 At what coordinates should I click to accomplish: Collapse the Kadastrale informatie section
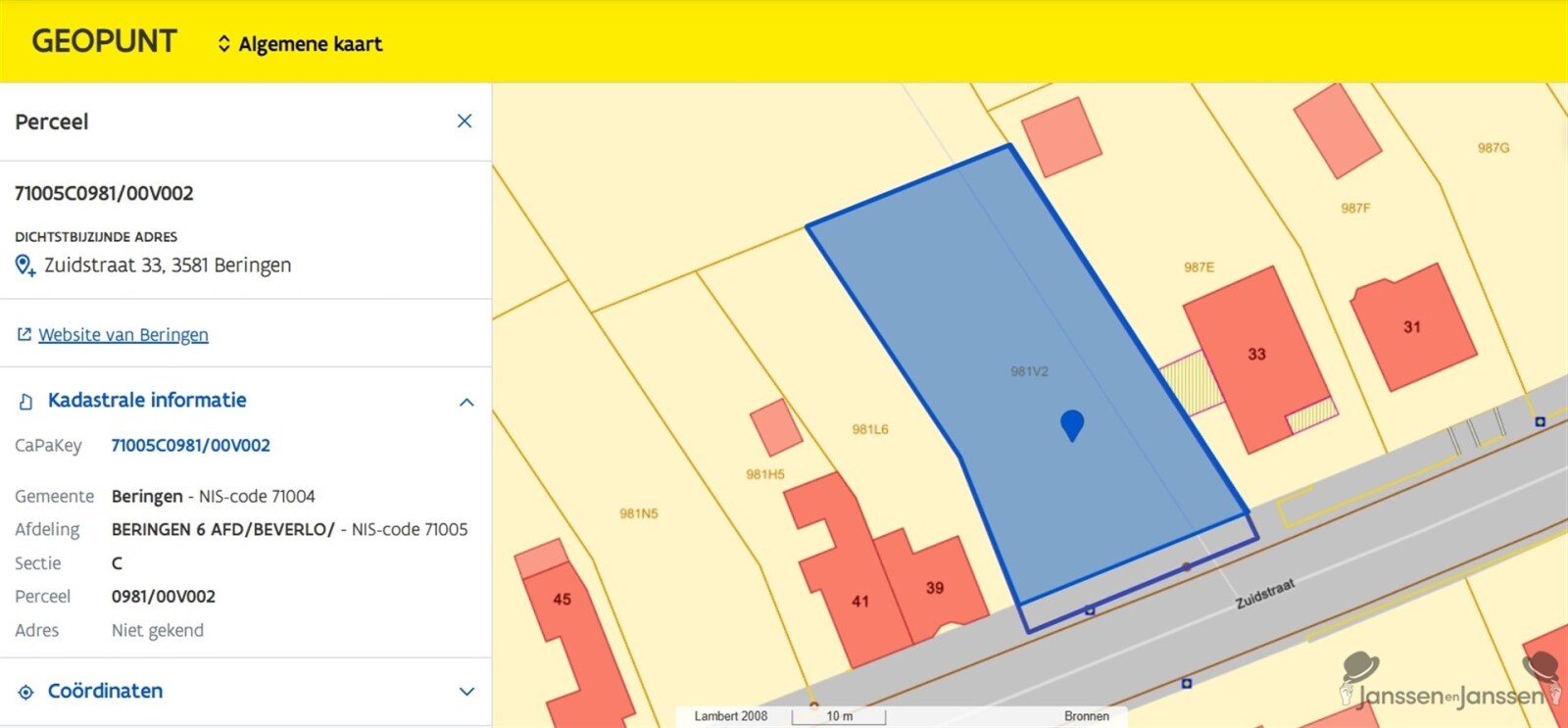466,402
